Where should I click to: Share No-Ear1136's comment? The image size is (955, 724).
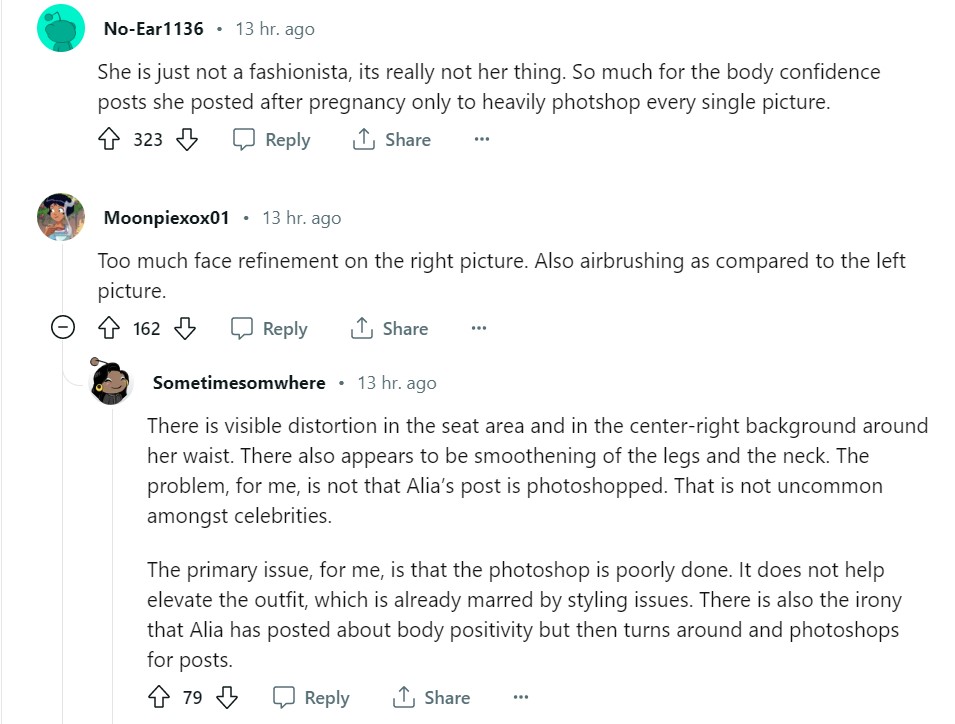point(392,140)
